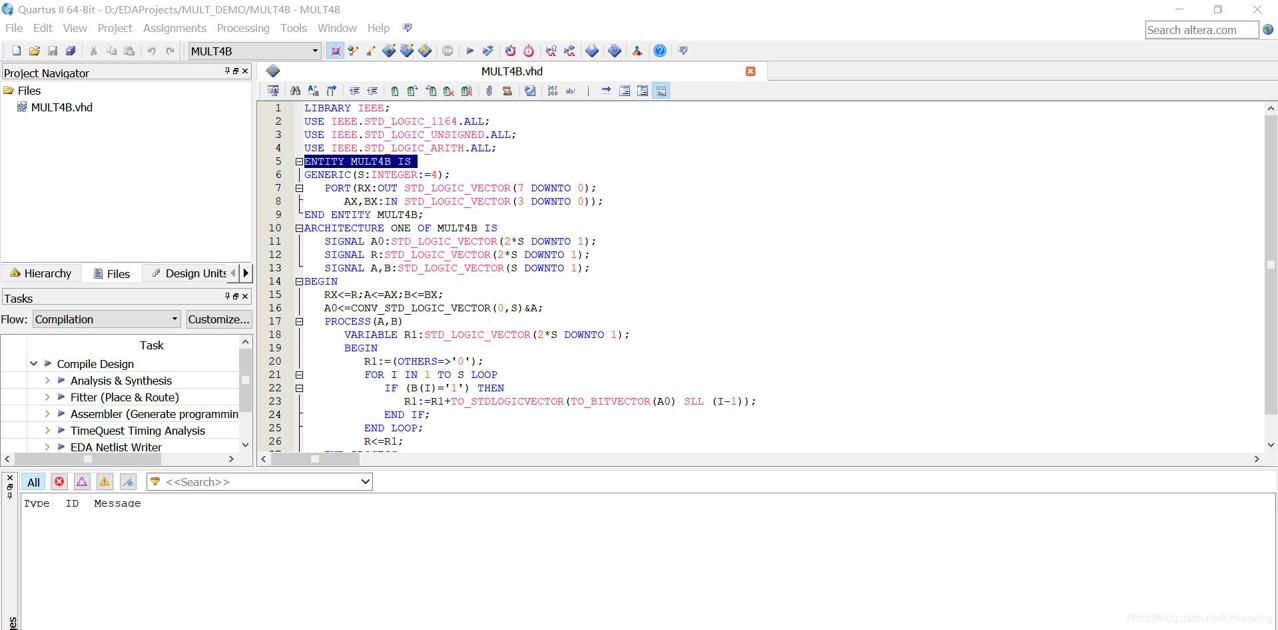Start compilation with the play icon

pos(469,51)
